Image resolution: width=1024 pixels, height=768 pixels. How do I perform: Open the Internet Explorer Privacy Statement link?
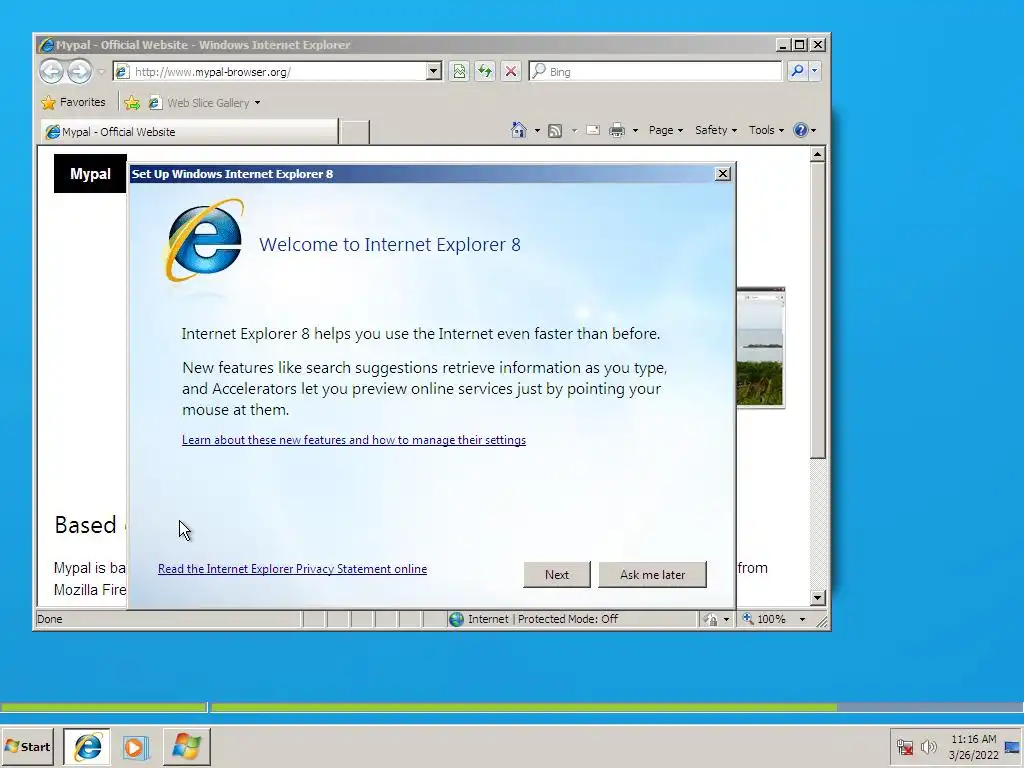tap(293, 569)
